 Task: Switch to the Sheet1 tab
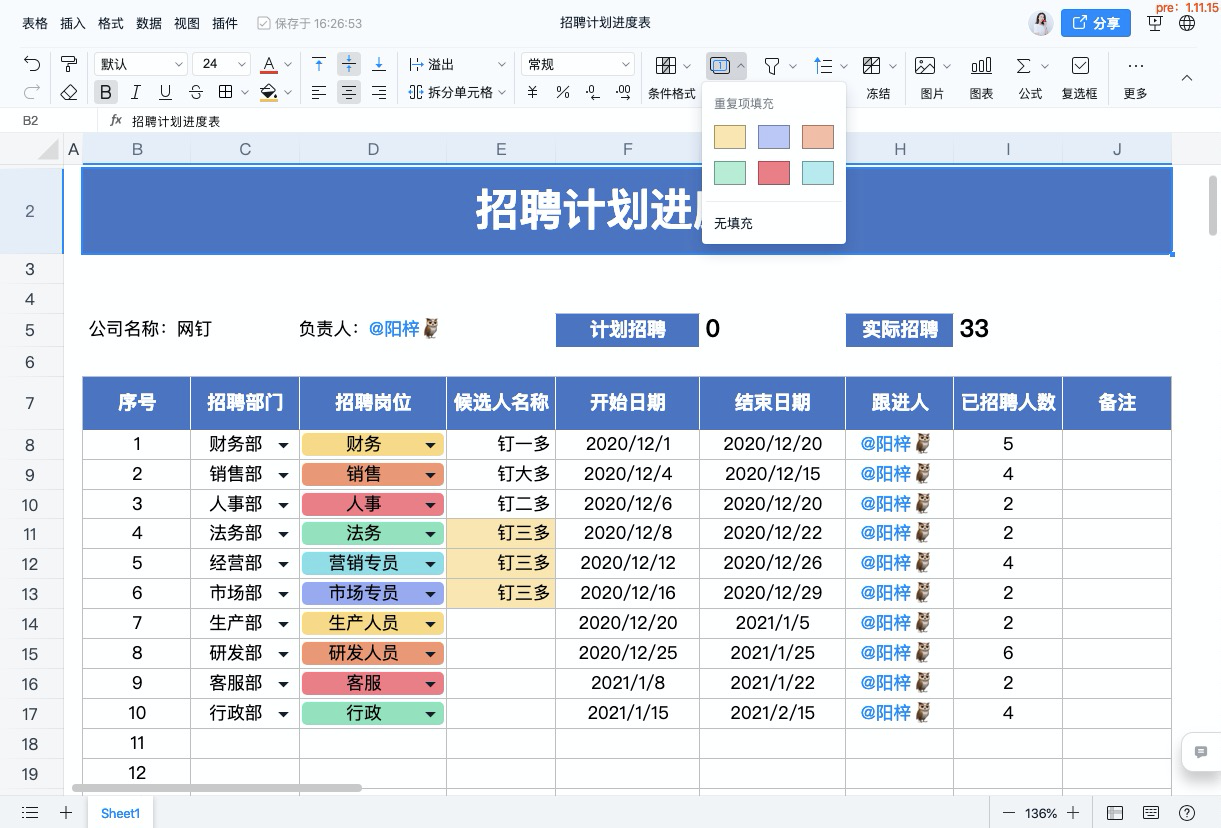(x=120, y=813)
